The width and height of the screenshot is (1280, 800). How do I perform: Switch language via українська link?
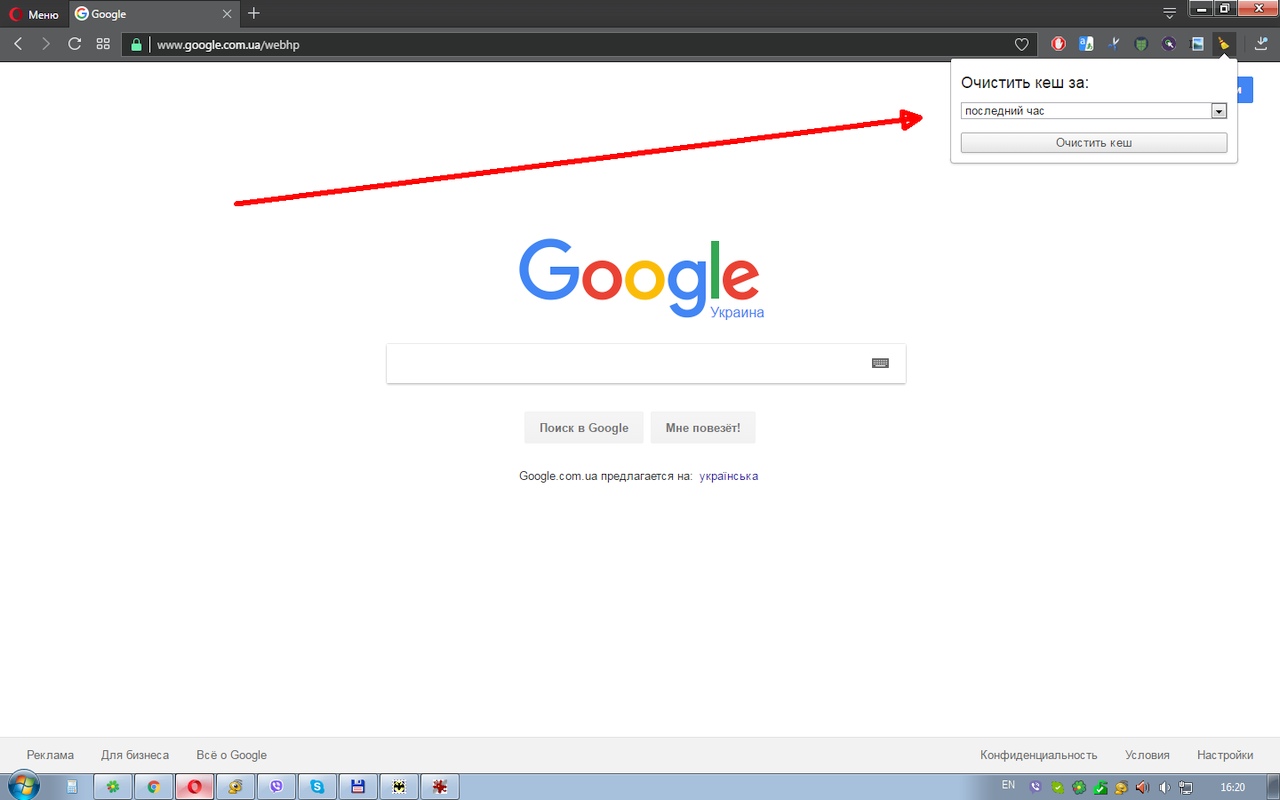coord(729,476)
